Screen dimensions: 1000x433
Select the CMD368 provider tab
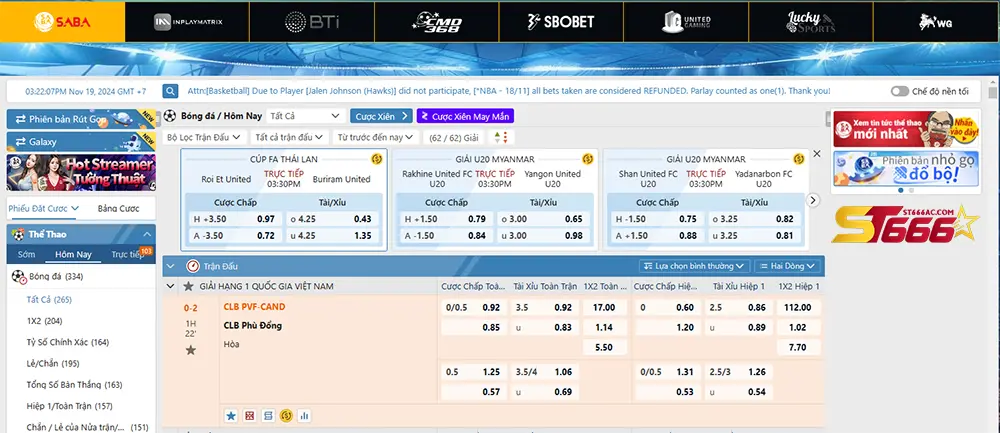pyautogui.click(x=437, y=22)
